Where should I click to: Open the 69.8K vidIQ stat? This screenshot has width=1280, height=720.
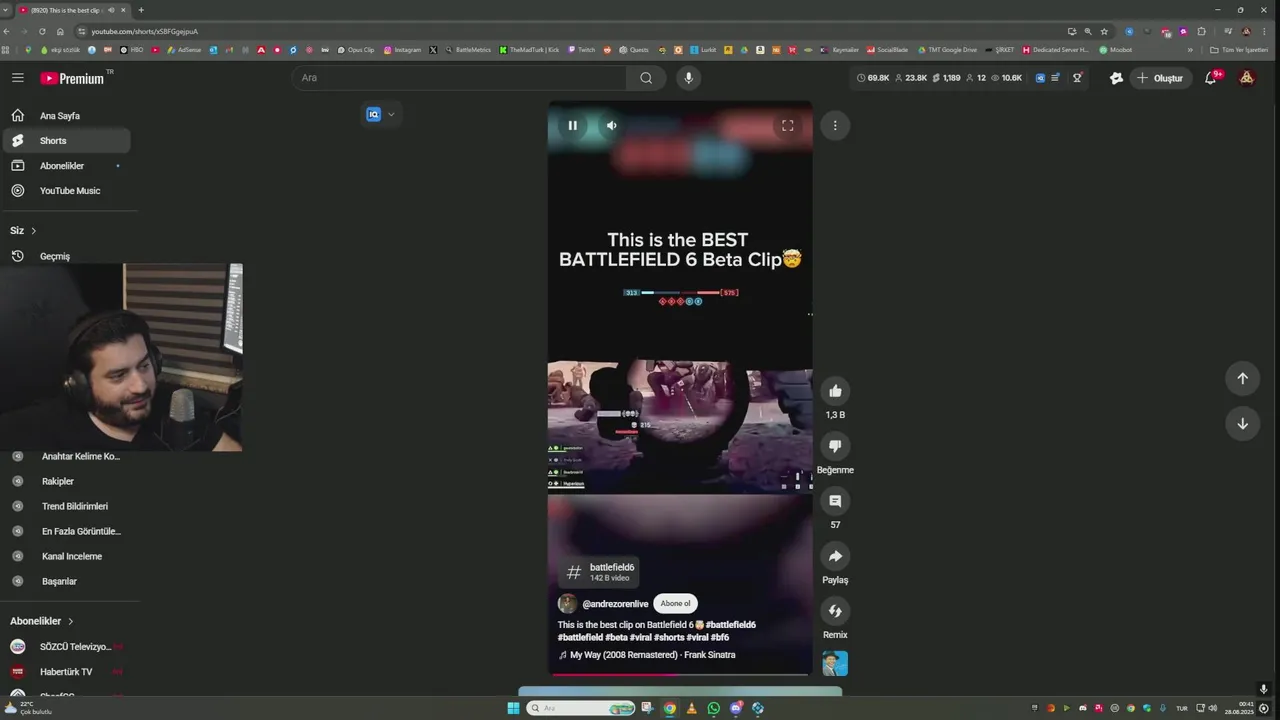click(873, 78)
